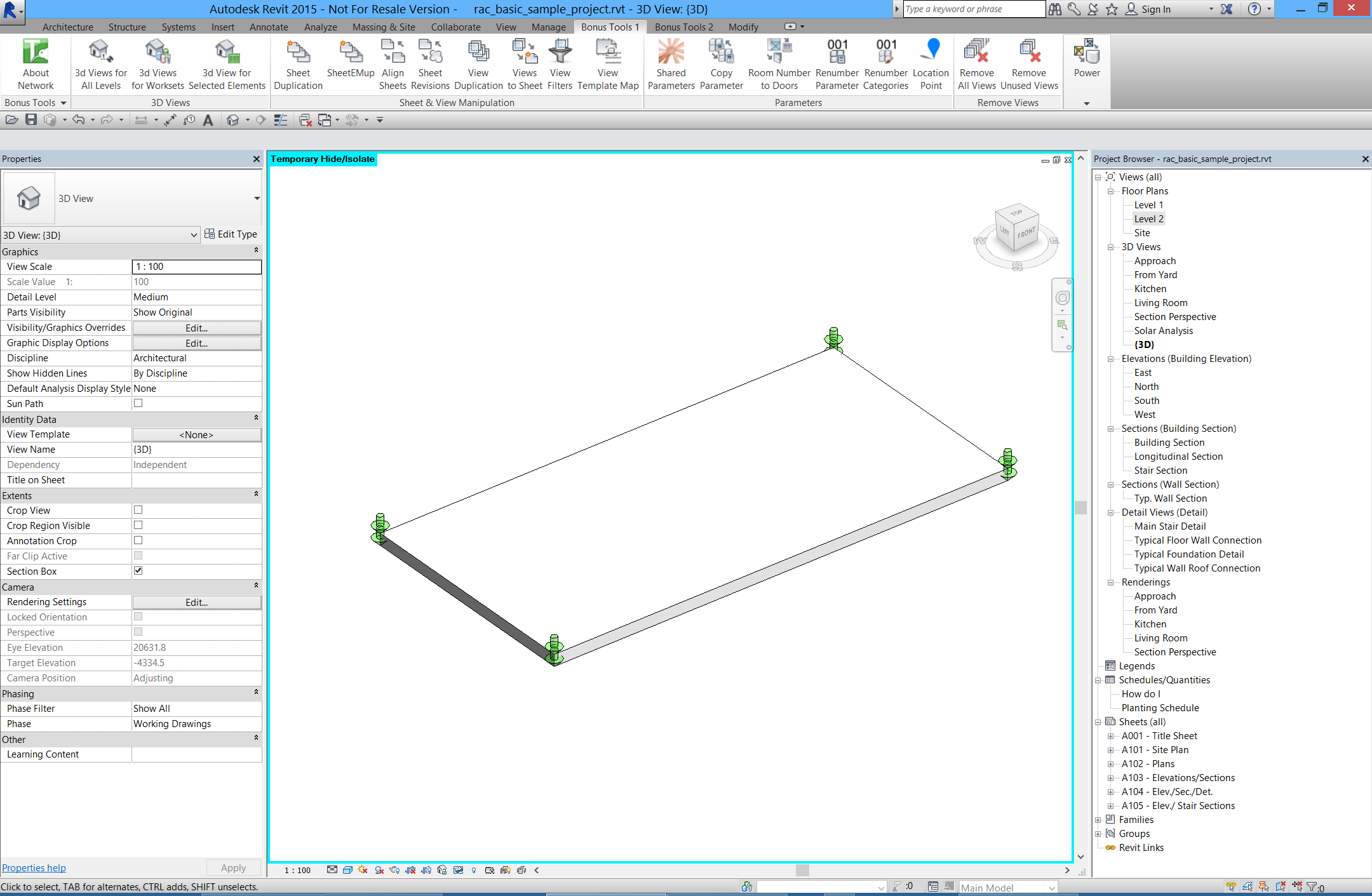Open the Sheet Duplication tool
Image resolution: width=1372 pixels, height=896 pixels.
click(x=298, y=64)
